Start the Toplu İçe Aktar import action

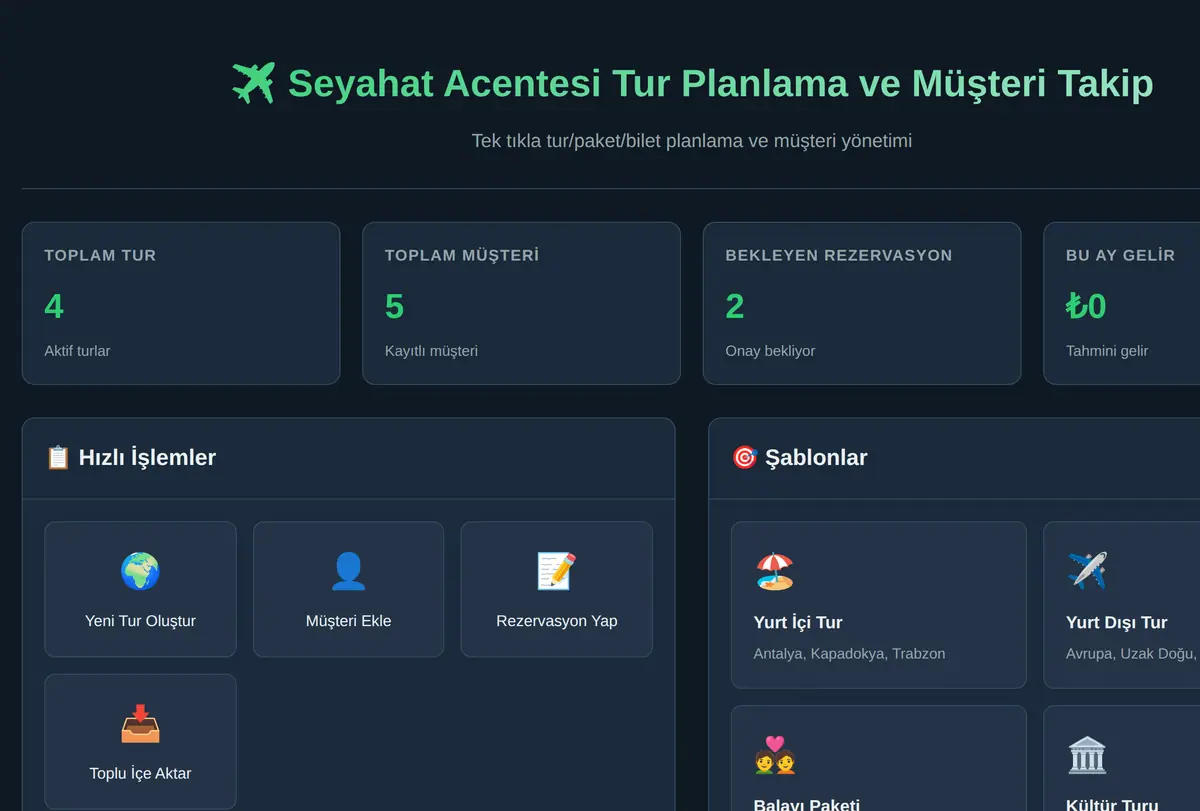(x=140, y=742)
